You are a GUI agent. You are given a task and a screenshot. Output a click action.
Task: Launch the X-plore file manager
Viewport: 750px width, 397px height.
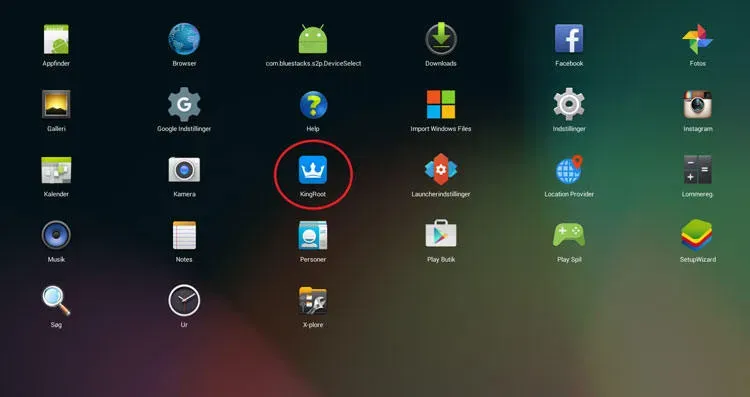pos(313,300)
